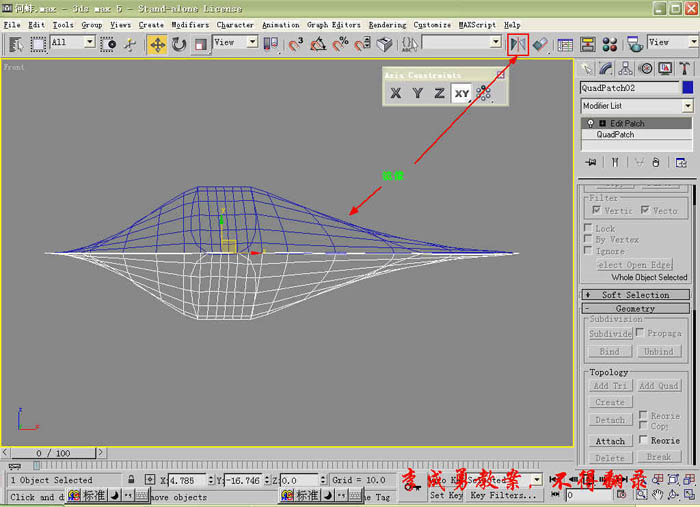This screenshot has height=507, width=700.
Task: Toggle the Reorient checkbox beside Detach
Action: click(x=643, y=415)
